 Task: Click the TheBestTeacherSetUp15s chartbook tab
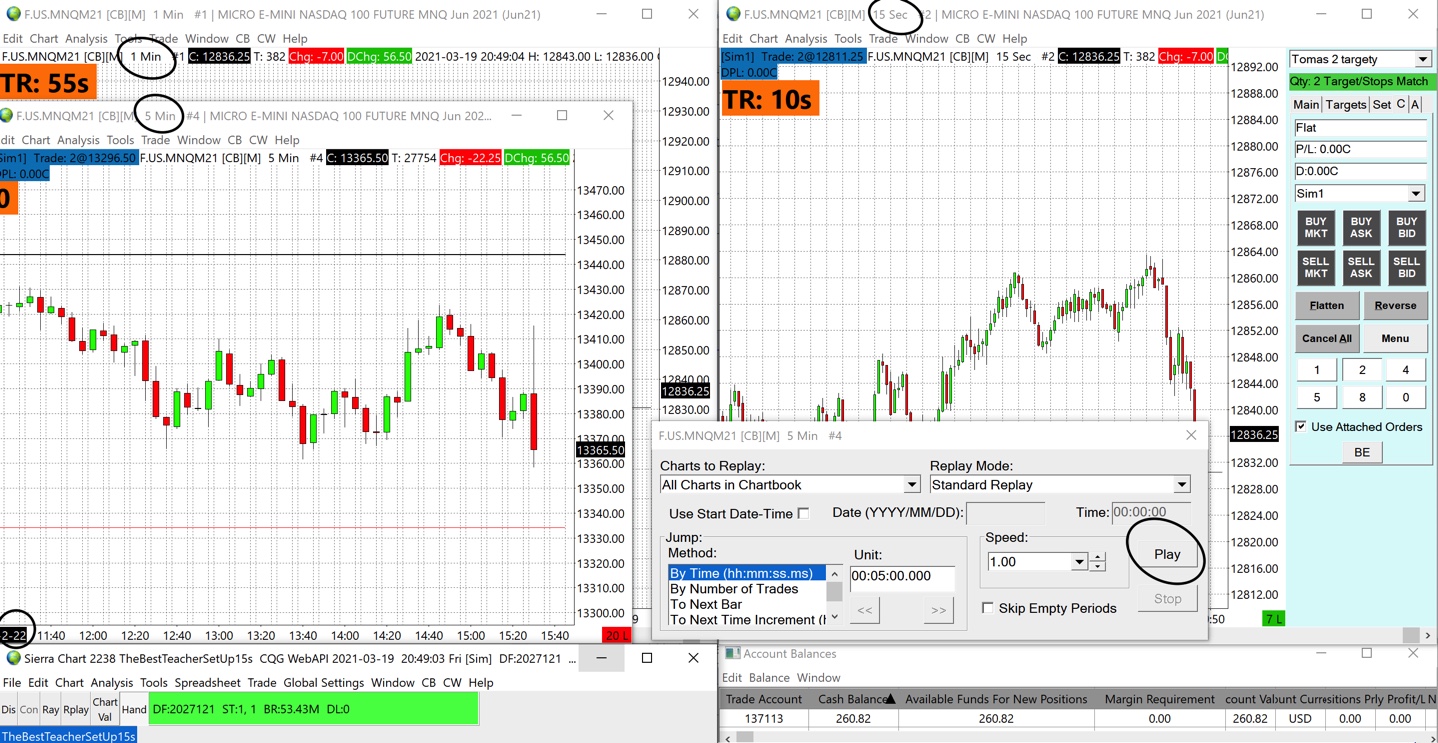coord(68,735)
